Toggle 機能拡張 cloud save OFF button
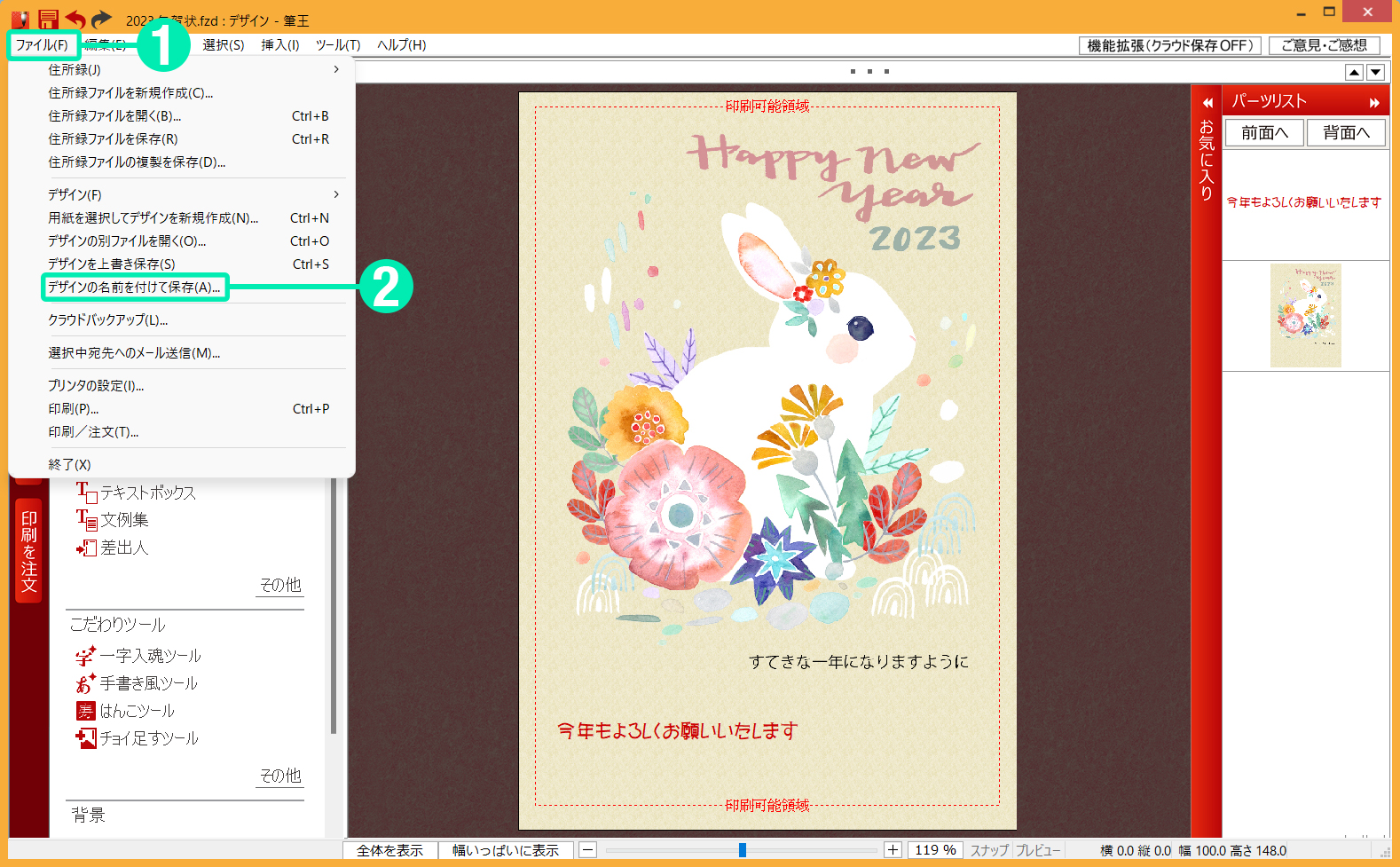The width and height of the screenshot is (1400, 867). click(x=1170, y=45)
